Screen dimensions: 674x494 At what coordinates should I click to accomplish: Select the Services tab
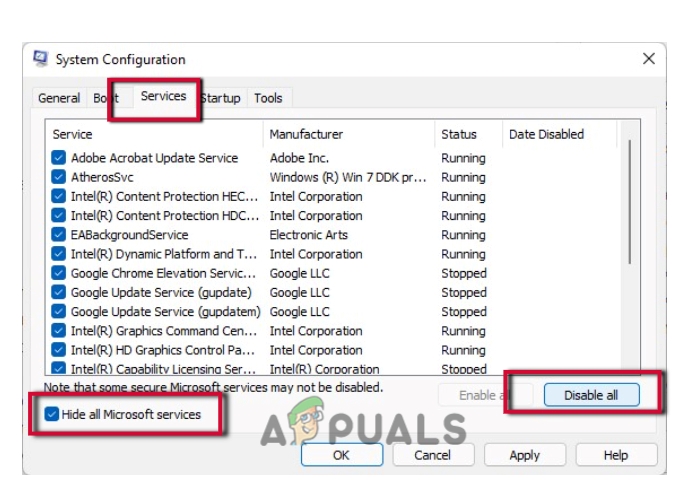tap(163, 96)
